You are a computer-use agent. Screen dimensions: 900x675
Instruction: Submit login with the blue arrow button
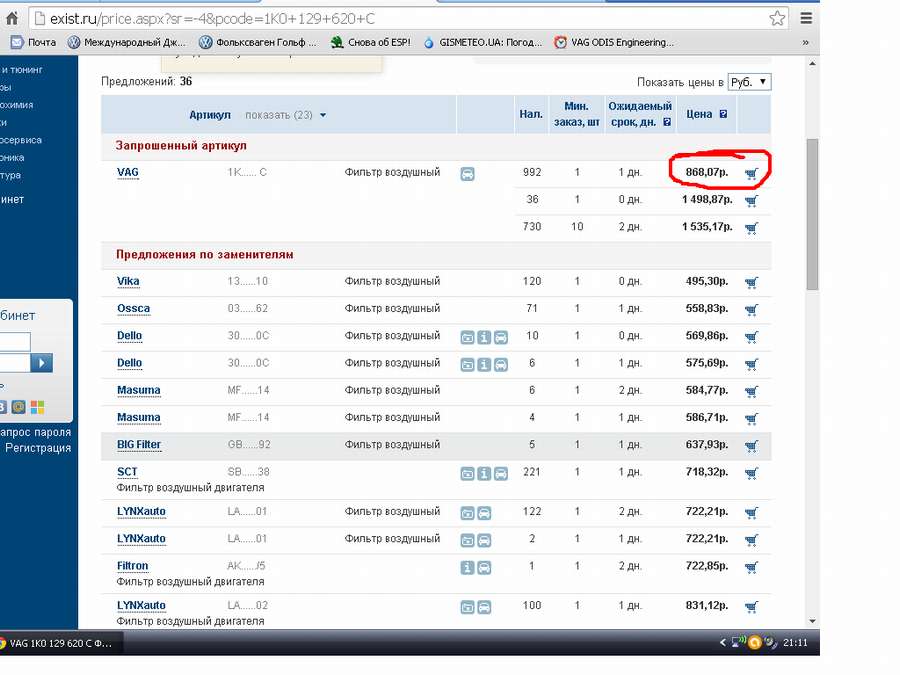(41, 363)
